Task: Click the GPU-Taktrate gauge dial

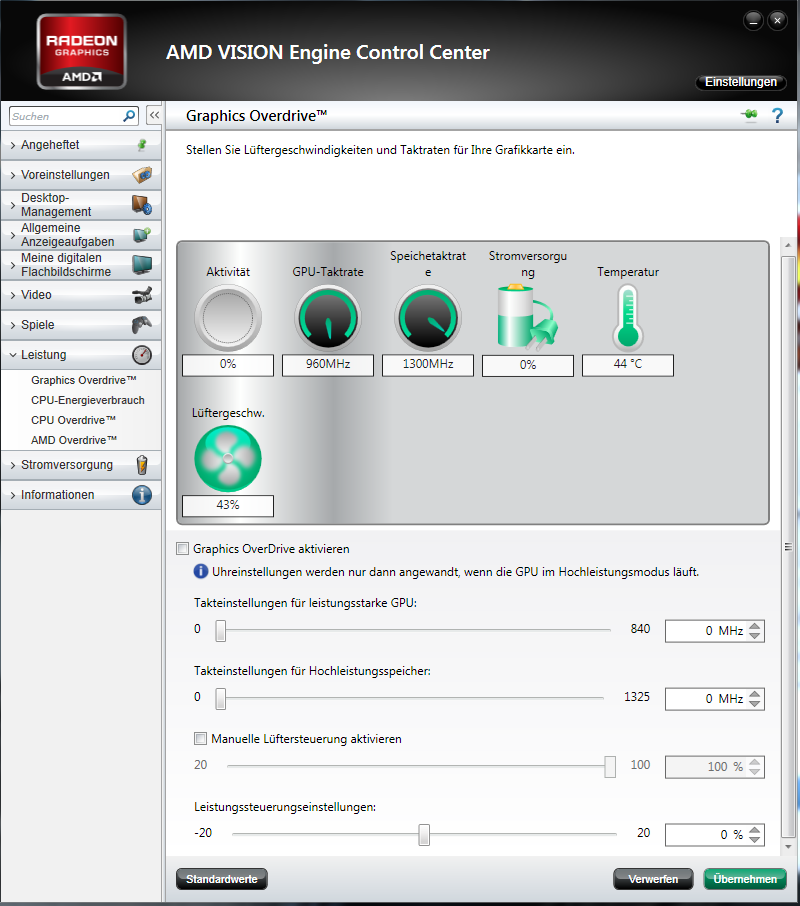Action: [x=328, y=318]
